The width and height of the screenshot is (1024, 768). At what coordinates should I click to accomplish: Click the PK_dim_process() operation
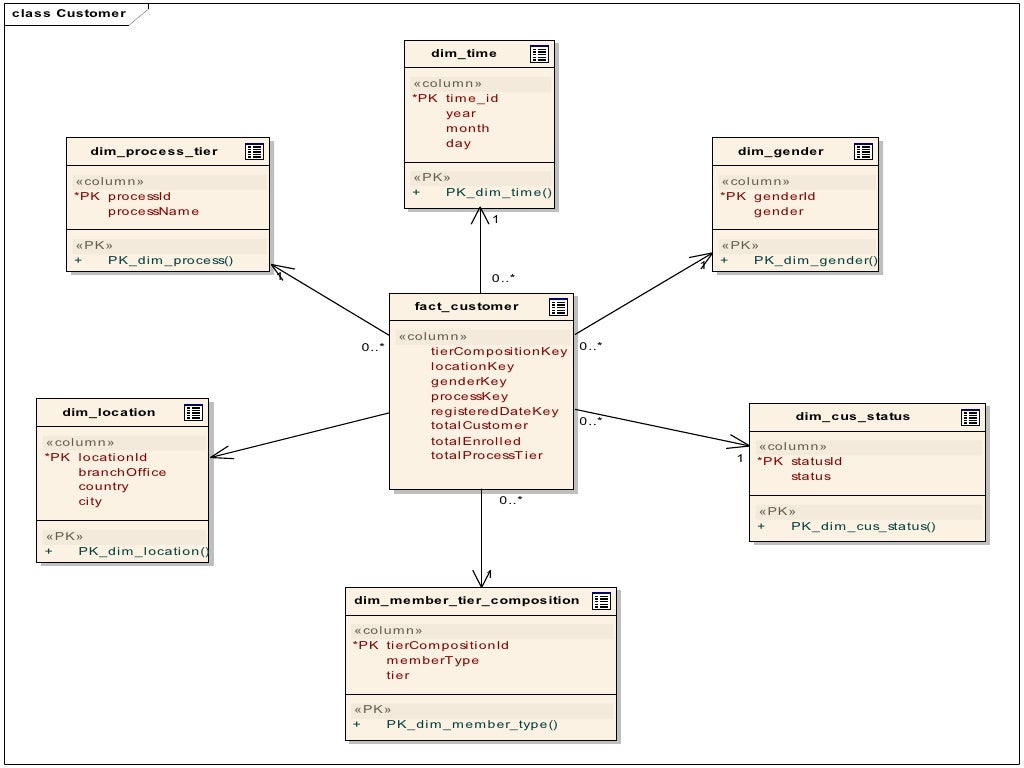(x=170, y=261)
